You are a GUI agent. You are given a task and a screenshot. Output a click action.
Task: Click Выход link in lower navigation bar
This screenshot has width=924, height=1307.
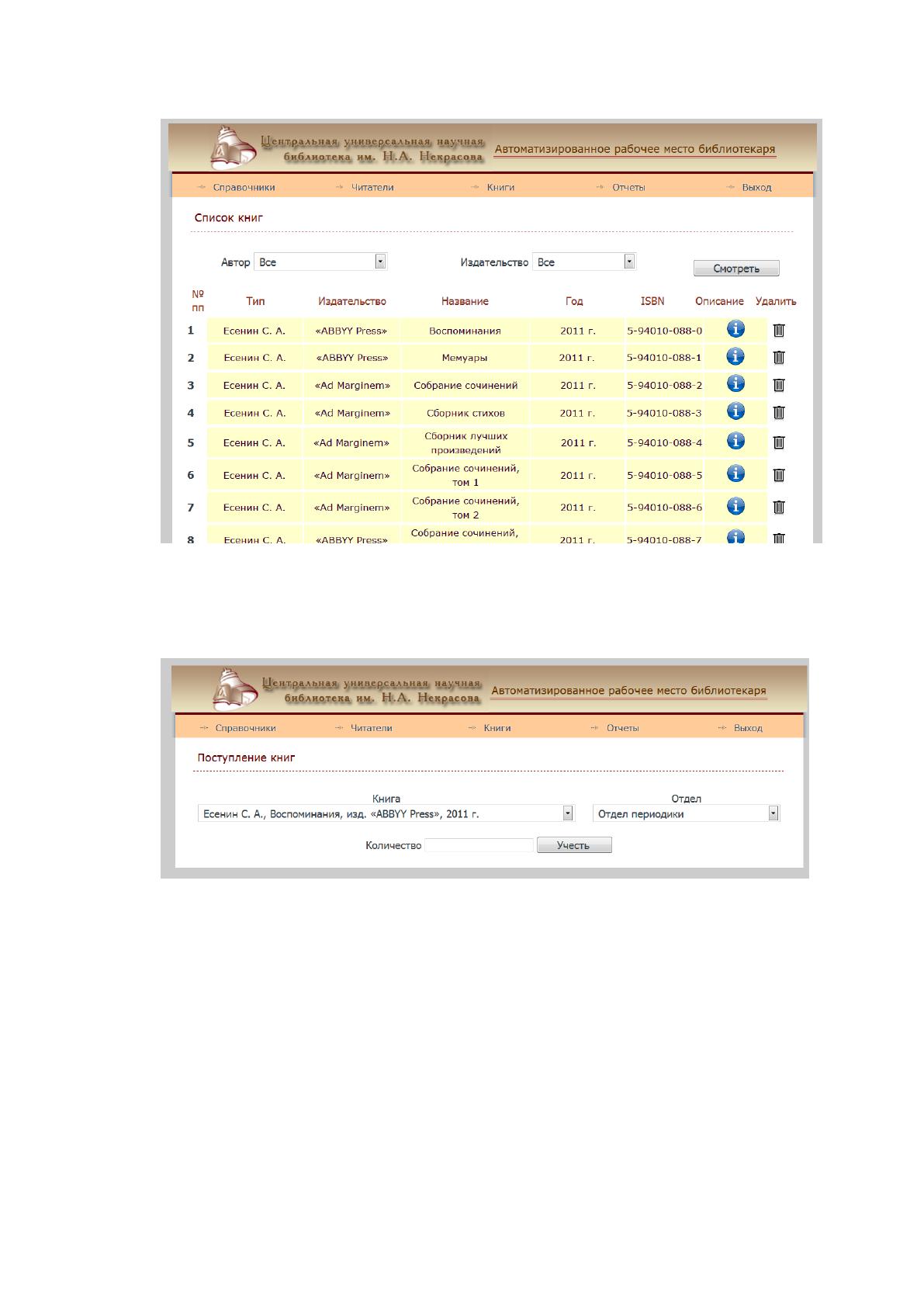point(748,728)
